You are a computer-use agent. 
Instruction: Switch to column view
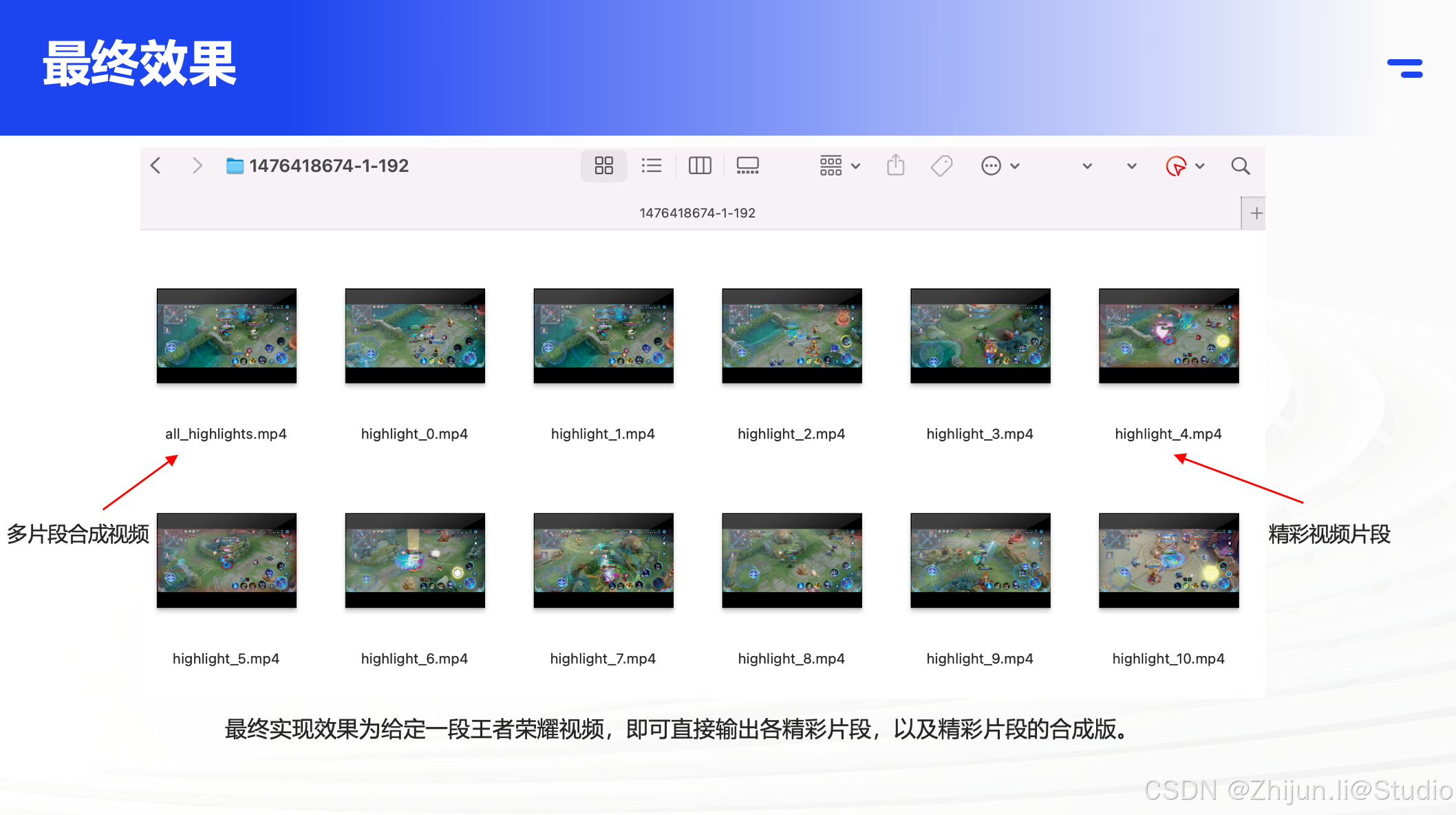[699, 166]
